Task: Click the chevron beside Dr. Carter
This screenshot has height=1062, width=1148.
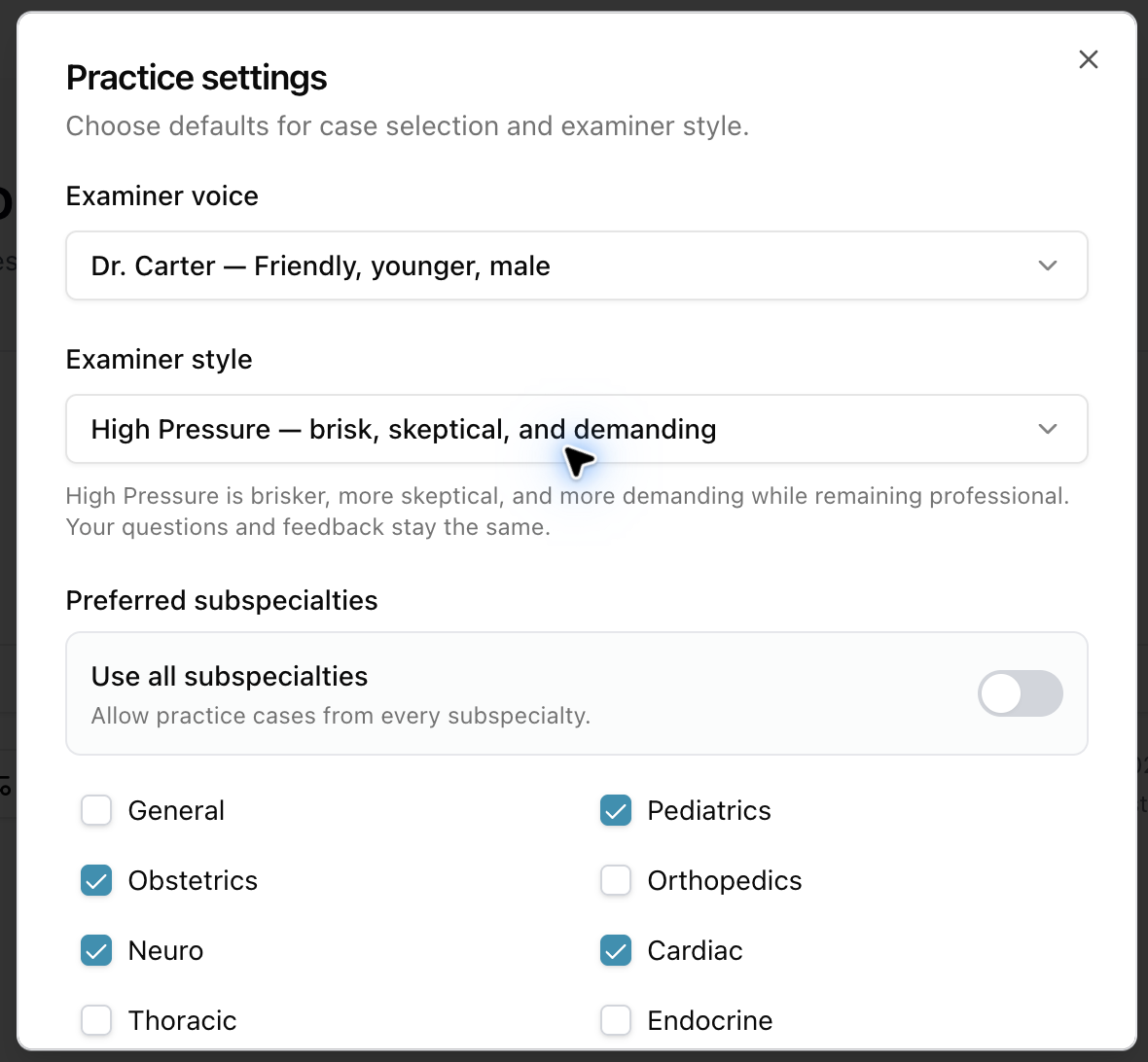Action: [x=1048, y=265]
